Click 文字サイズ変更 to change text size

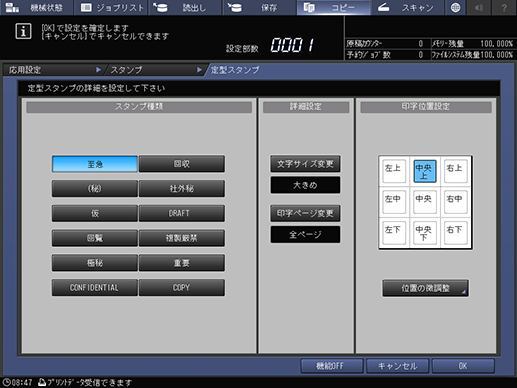[305, 164]
